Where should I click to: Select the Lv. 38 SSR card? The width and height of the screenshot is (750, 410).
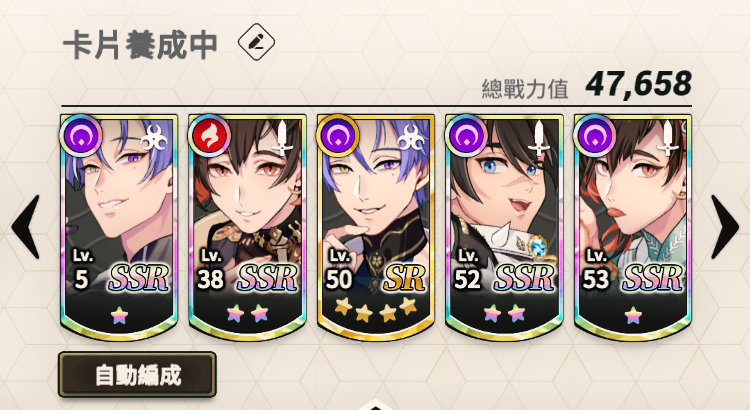[247, 227]
